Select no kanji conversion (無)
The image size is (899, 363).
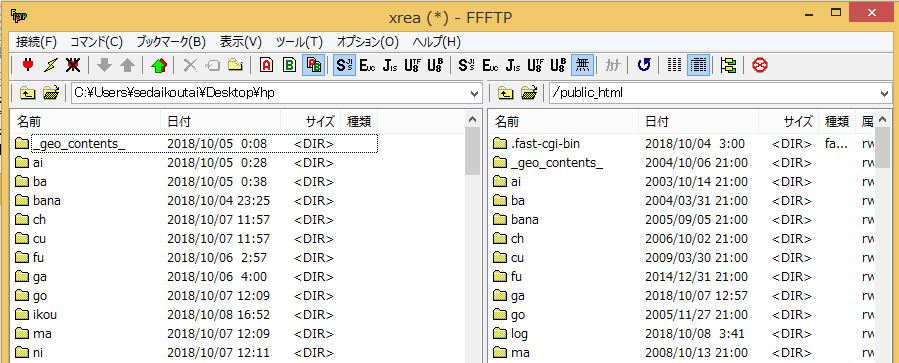tap(582, 65)
